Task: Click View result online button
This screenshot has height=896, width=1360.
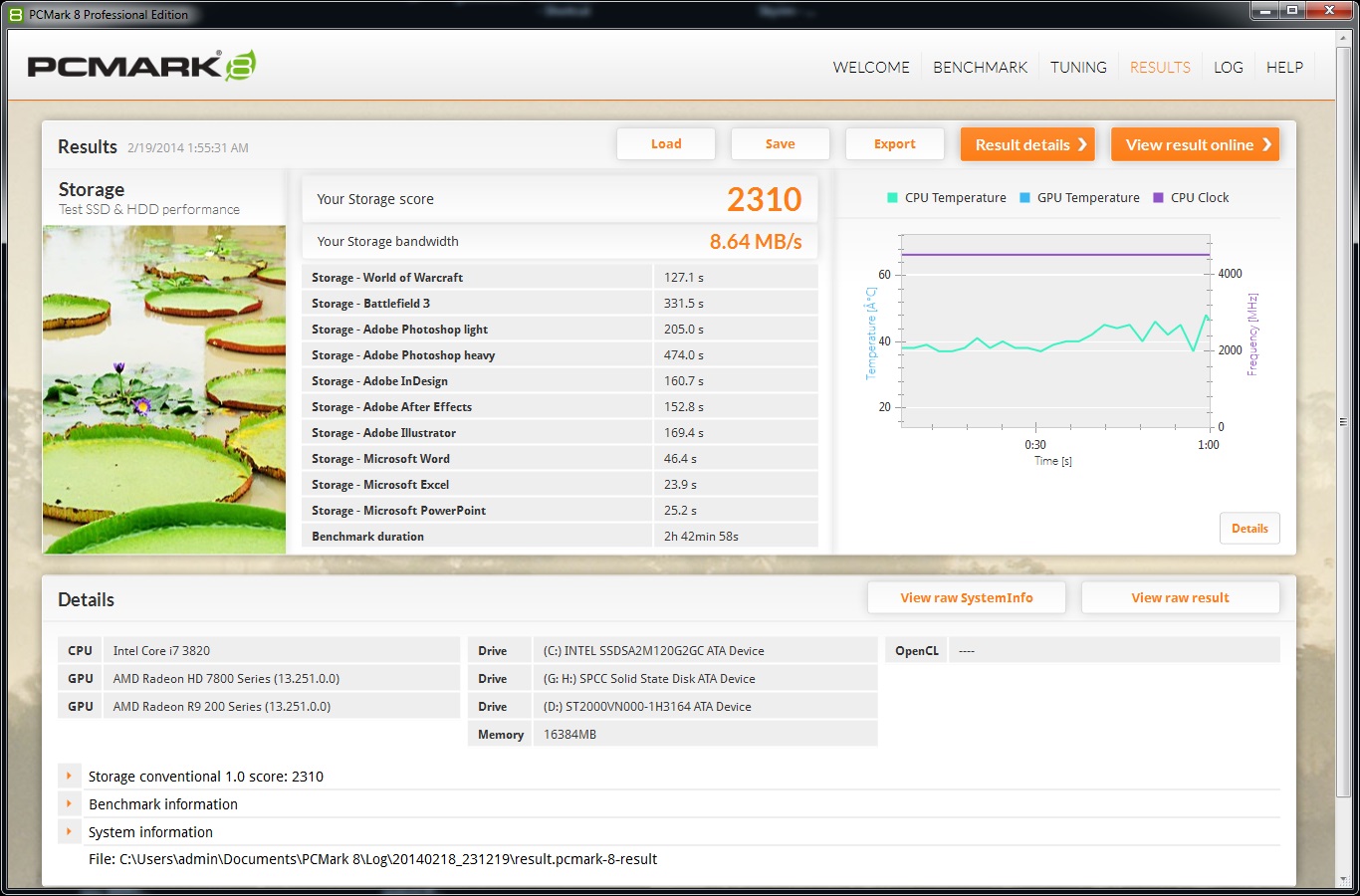Action: click(x=1195, y=144)
